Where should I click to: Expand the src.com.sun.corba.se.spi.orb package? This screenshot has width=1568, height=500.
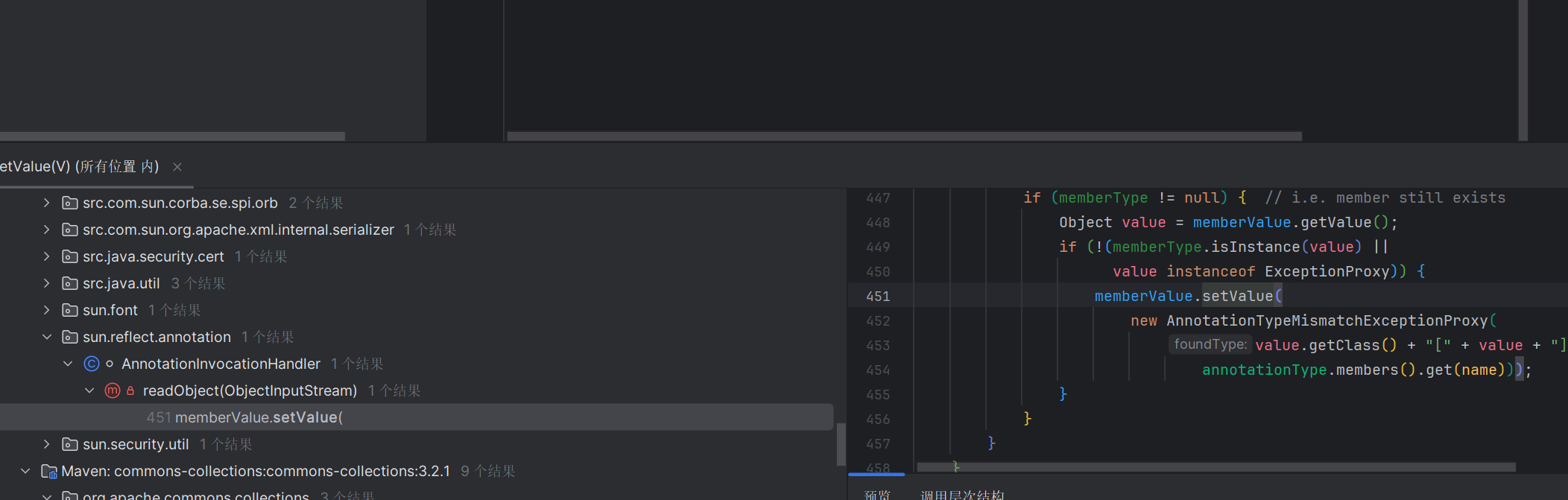pyautogui.click(x=47, y=203)
